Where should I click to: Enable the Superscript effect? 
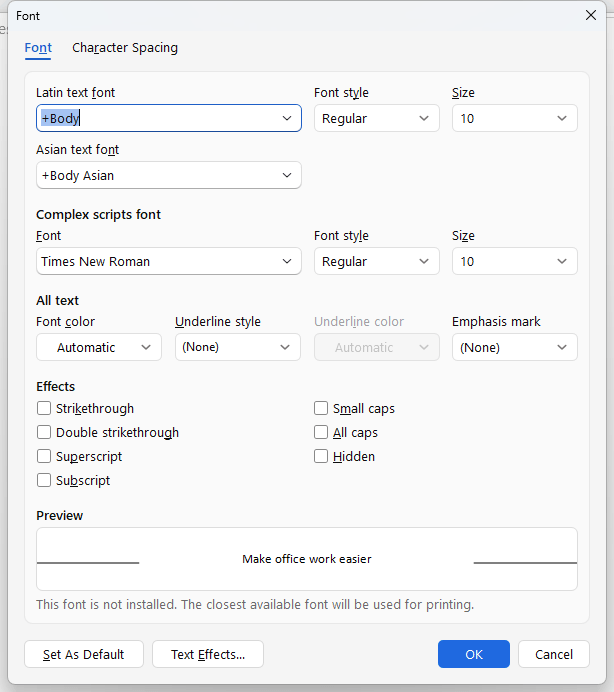(x=44, y=456)
